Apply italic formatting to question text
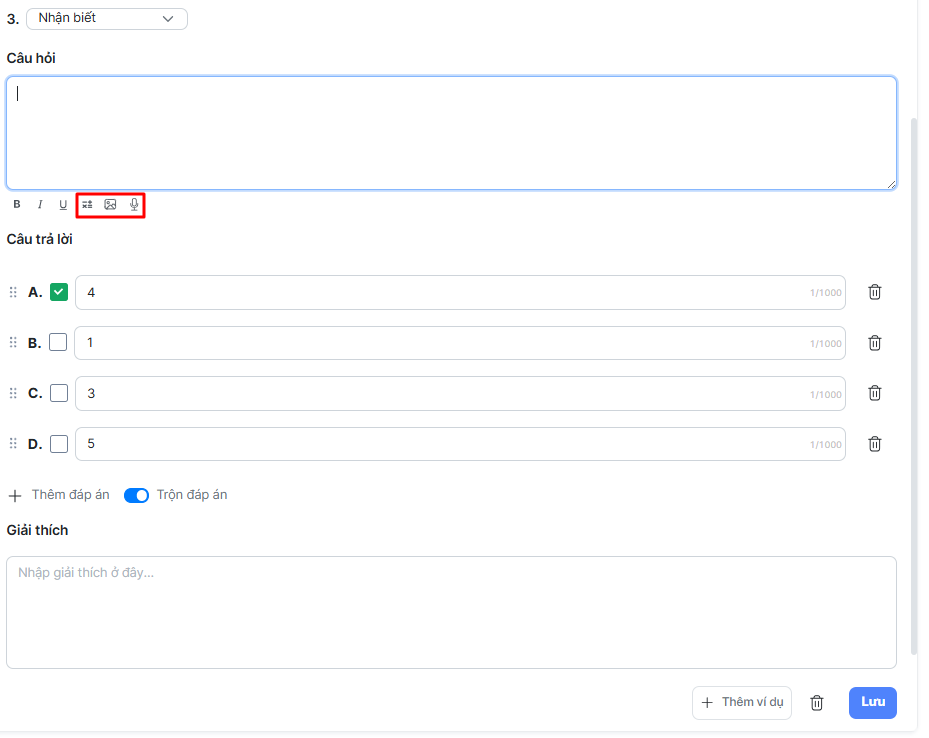The image size is (929, 738). coord(40,205)
